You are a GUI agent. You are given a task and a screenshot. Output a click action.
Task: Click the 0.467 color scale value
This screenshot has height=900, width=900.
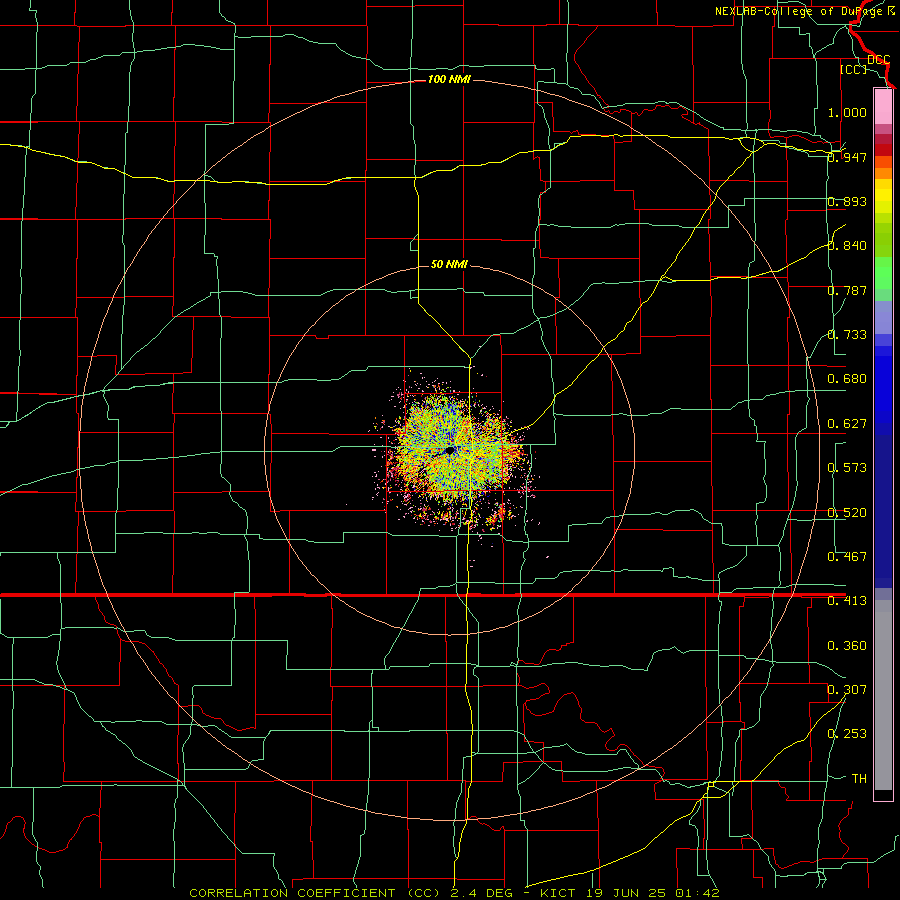pos(847,557)
